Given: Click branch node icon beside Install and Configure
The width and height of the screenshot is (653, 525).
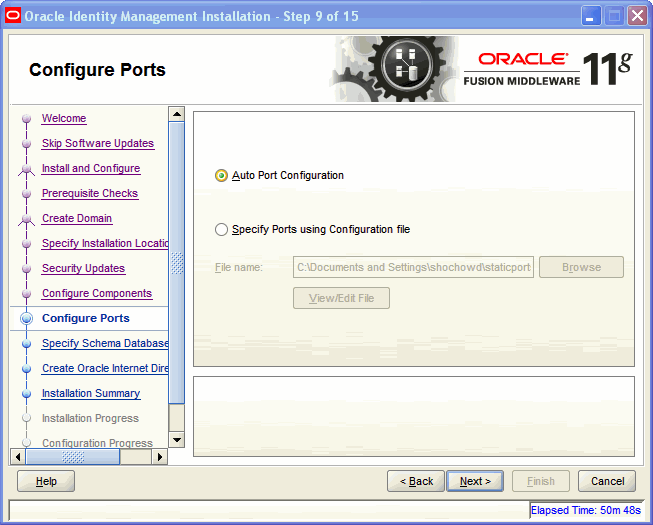Looking at the screenshot, I should point(26,169).
